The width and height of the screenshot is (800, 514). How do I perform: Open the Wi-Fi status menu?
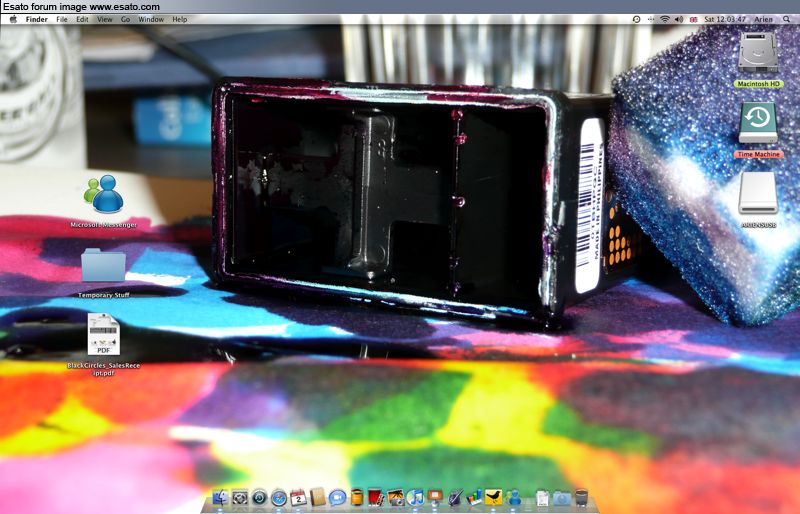point(664,19)
